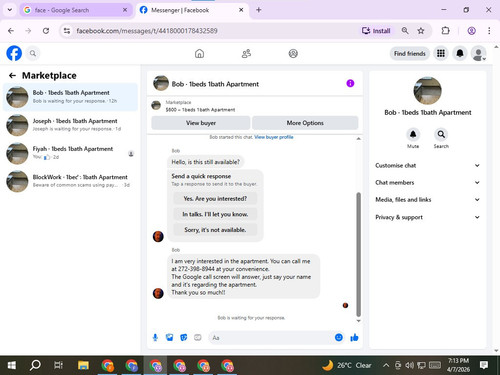Click the chat scrollbar thumb
This screenshot has width=500, height=375.
point(359,254)
